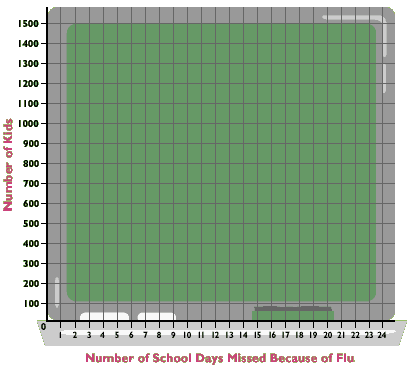The height and width of the screenshot is (367, 409).
Task: Click the 300 value on y-axis
Action: tap(31, 264)
